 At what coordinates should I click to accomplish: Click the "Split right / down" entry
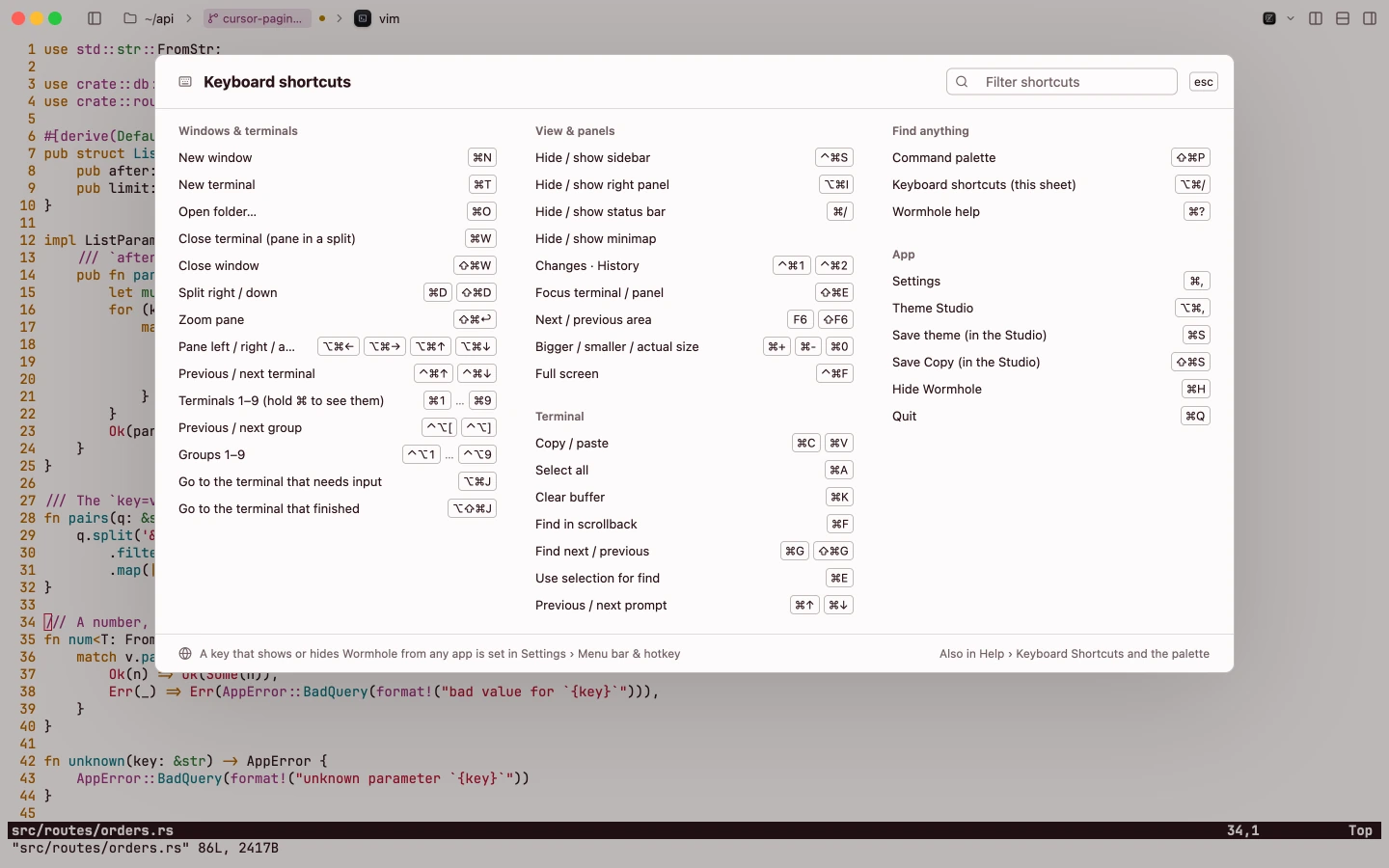(338, 292)
